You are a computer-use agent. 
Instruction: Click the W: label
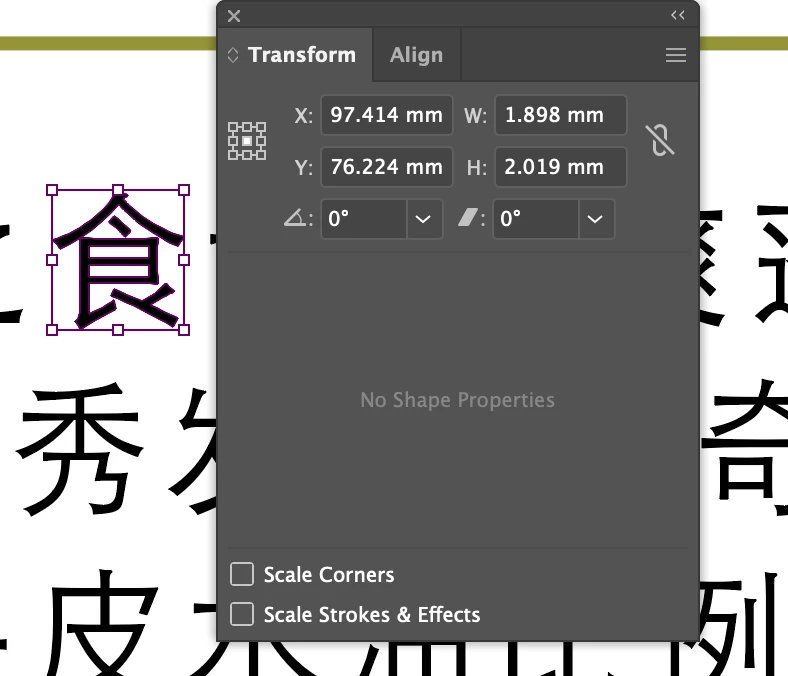pyautogui.click(x=475, y=116)
